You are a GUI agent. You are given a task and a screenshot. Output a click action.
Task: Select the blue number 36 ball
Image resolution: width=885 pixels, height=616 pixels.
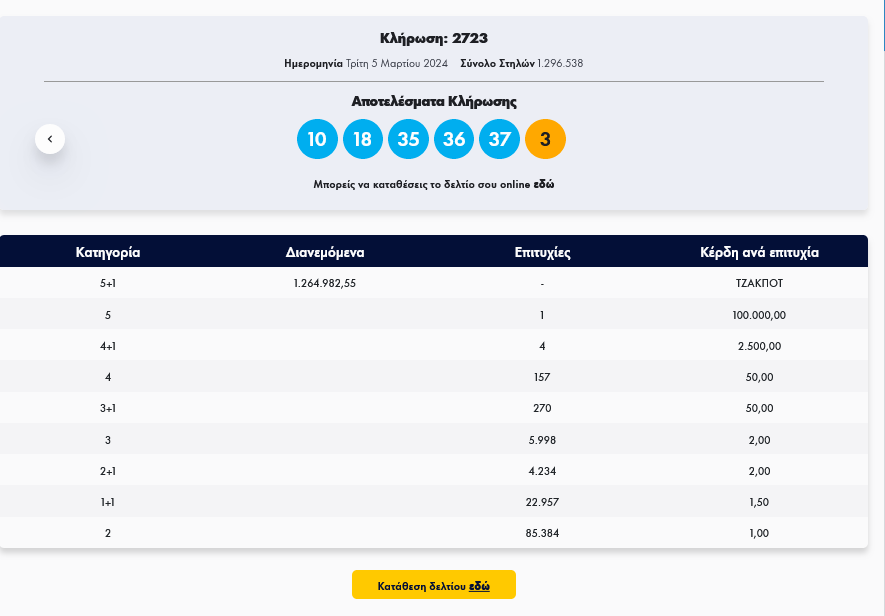pyautogui.click(x=454, y=139)
